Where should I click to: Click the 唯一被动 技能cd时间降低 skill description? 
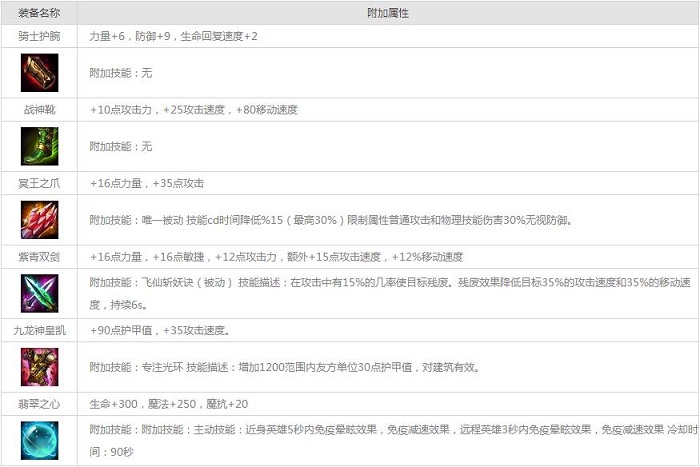331,220
